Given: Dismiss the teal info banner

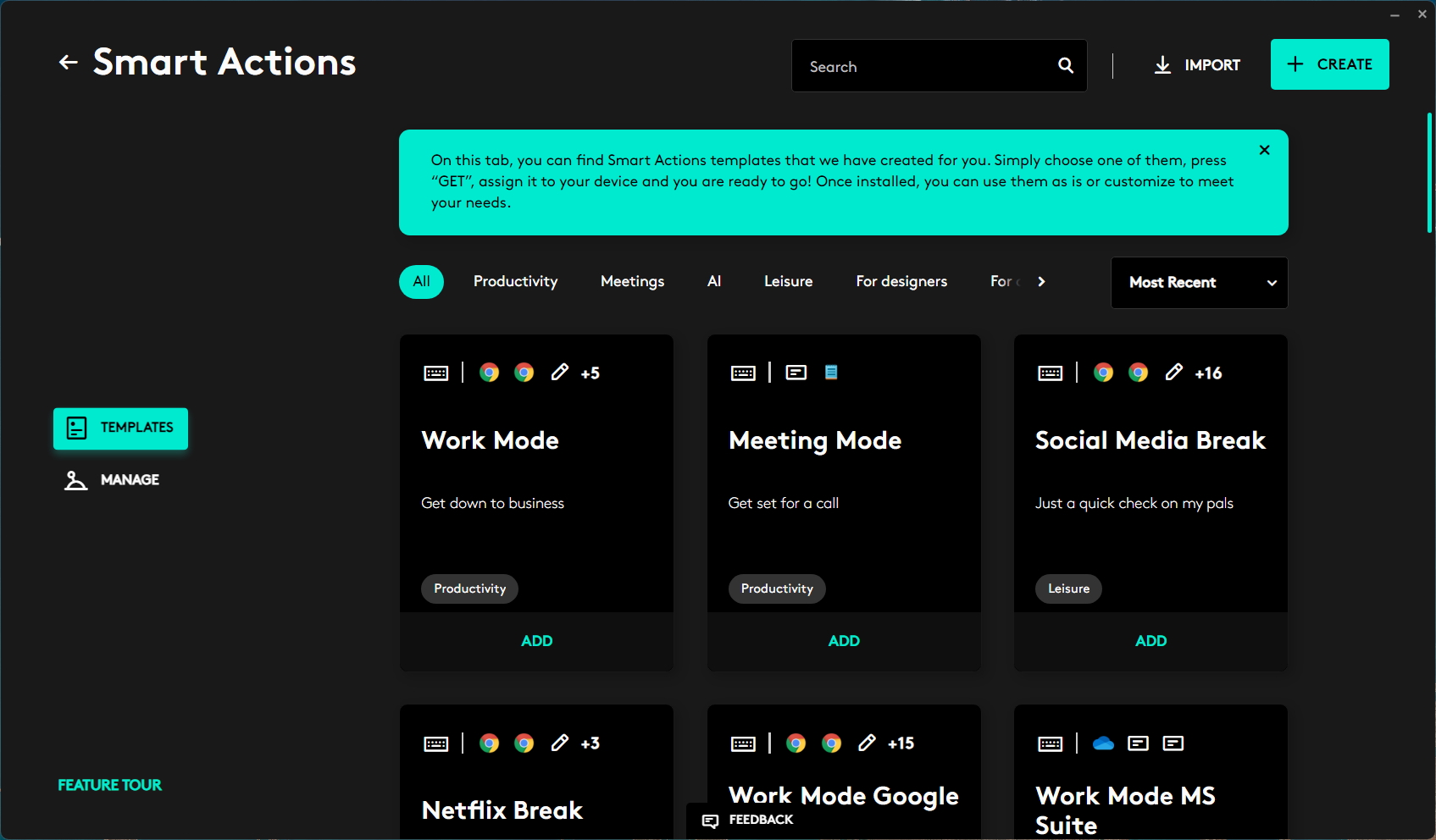Looking at the screenshot, I should pyautogui.click(x=1264, y=150).
